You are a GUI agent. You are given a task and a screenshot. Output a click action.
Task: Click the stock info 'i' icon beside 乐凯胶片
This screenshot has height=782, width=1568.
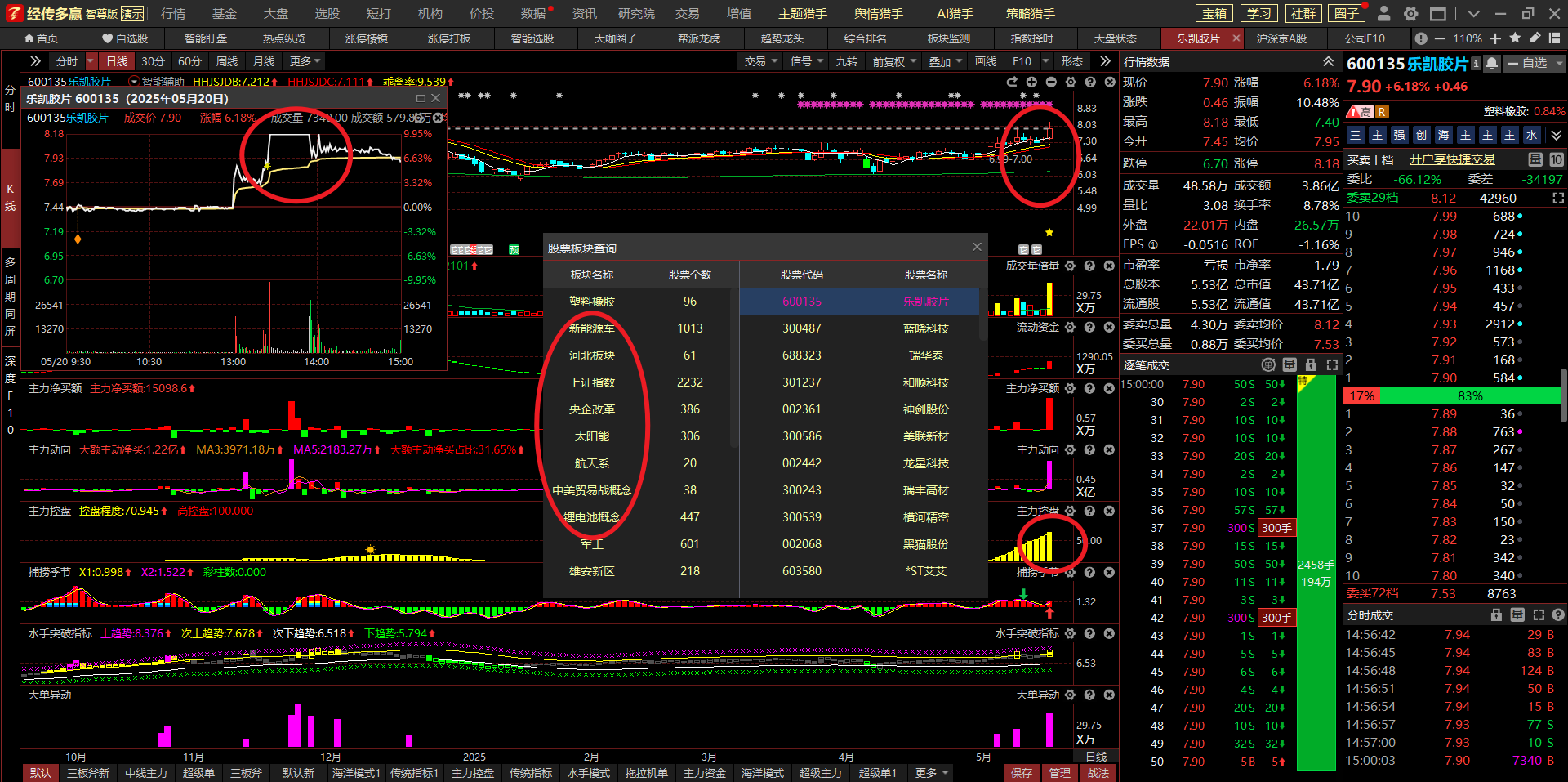click(x=1476, y=64)
